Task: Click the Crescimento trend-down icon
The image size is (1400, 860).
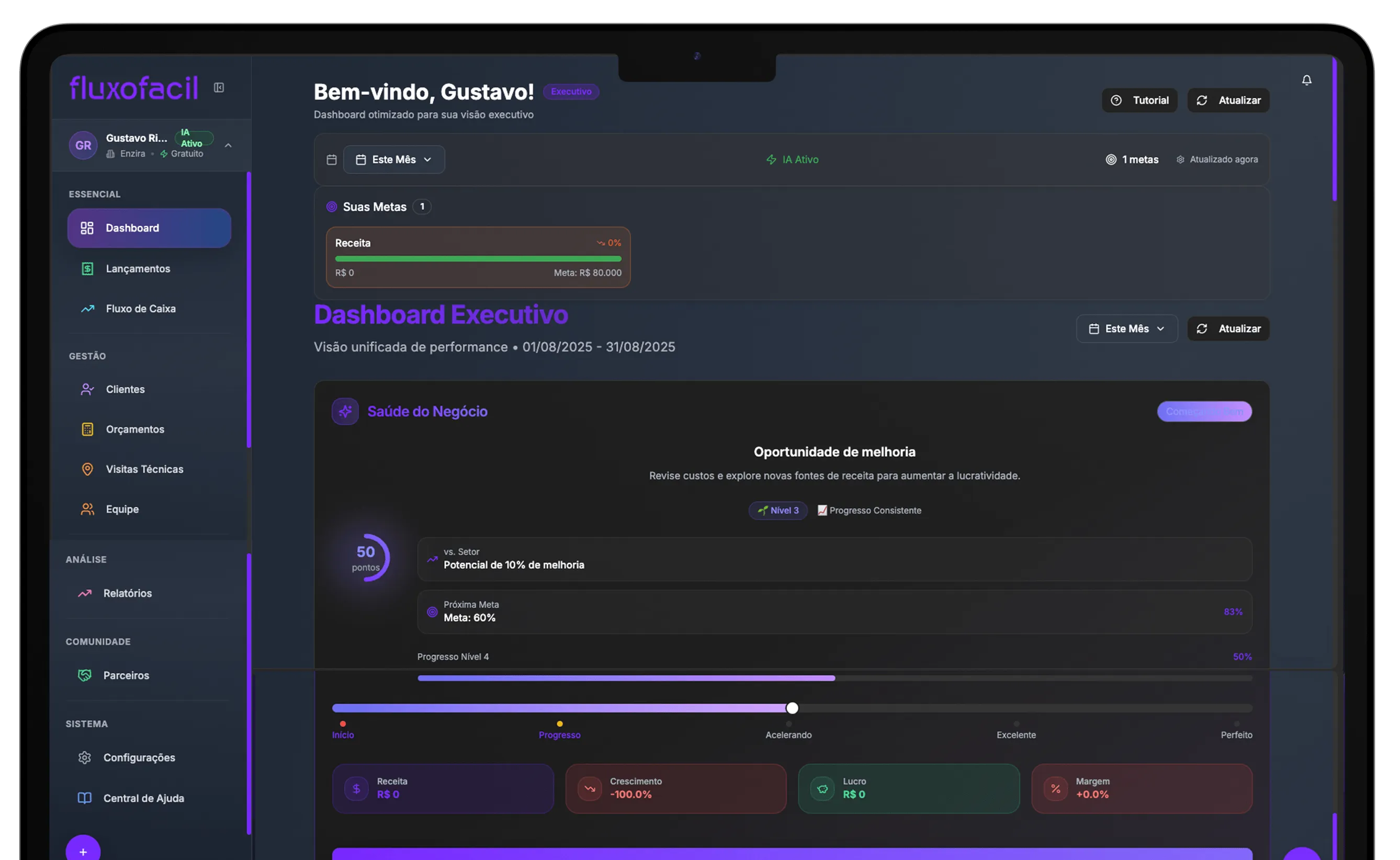Action: [590, 788]
